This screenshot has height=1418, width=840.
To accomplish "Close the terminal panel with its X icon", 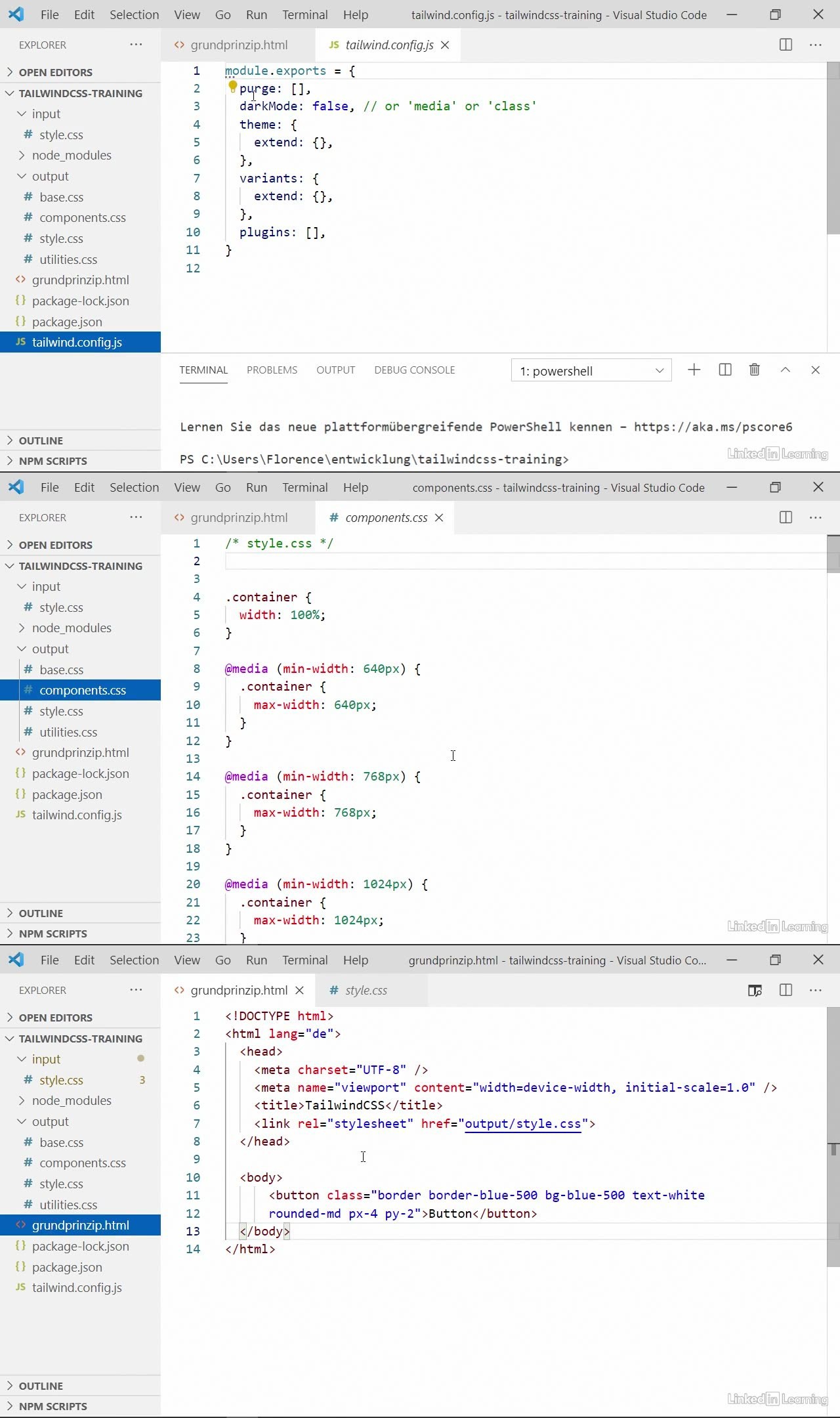I will (816, 370).
